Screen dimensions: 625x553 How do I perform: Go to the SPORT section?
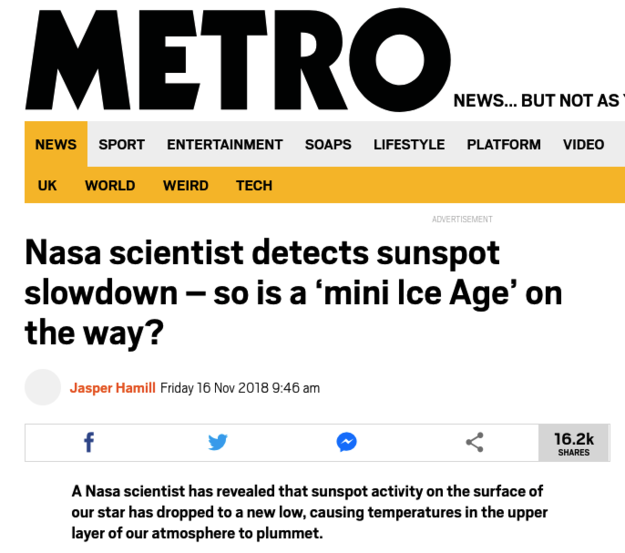click(x=122, y=144)
